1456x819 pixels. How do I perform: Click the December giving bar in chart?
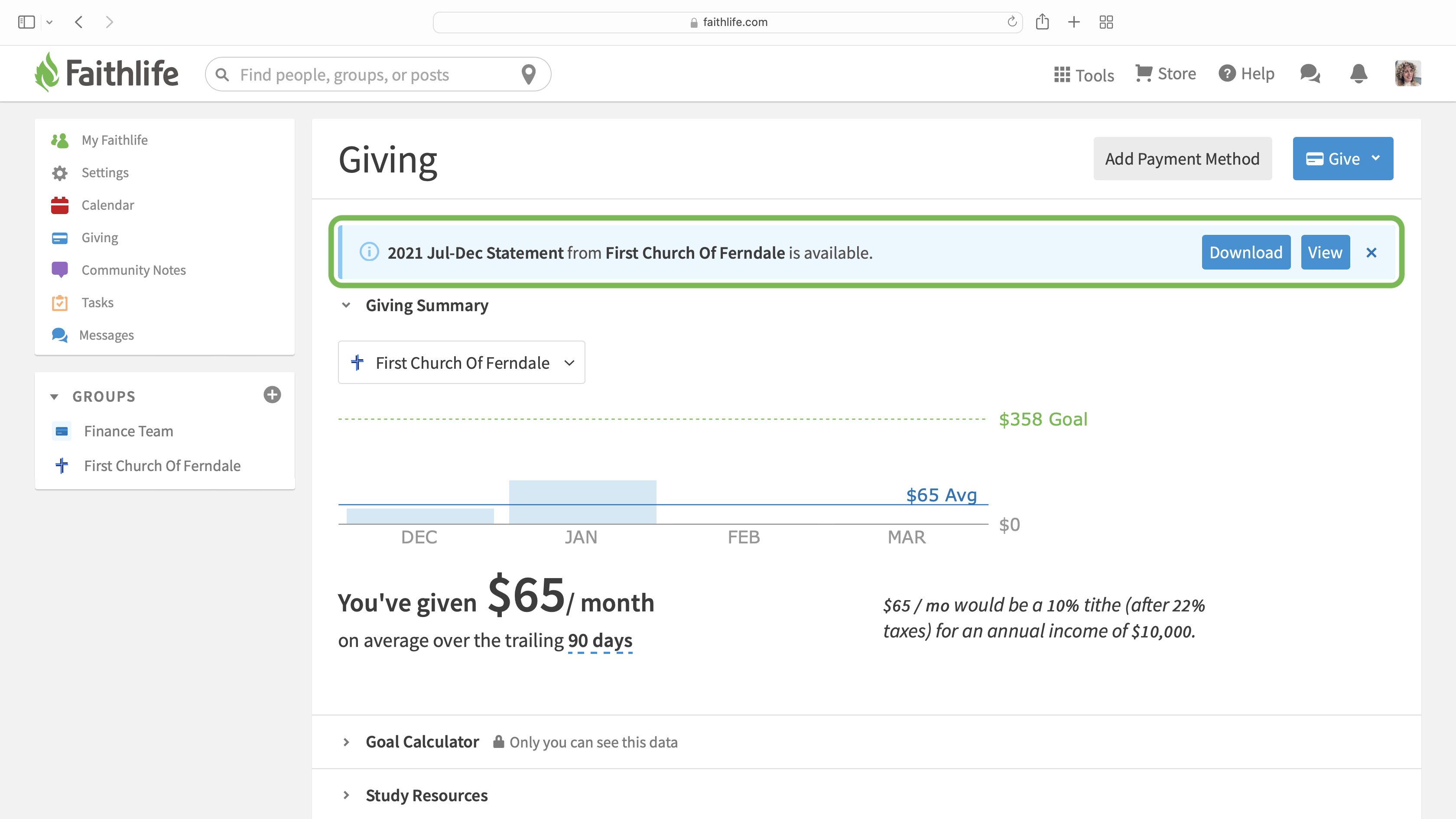[x=420, y=516]
